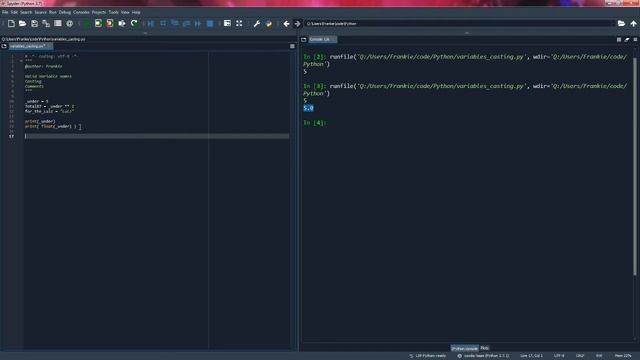640x360 pixels.
Task: Open the Search menu
Action: coord(26,12)
